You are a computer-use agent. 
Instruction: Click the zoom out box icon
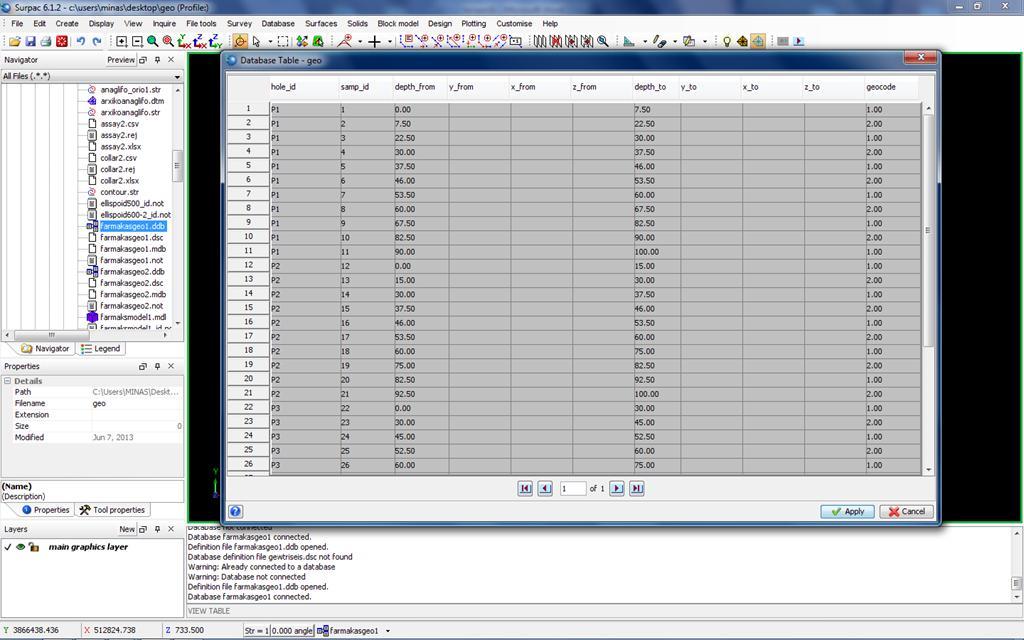click(137, 41)
